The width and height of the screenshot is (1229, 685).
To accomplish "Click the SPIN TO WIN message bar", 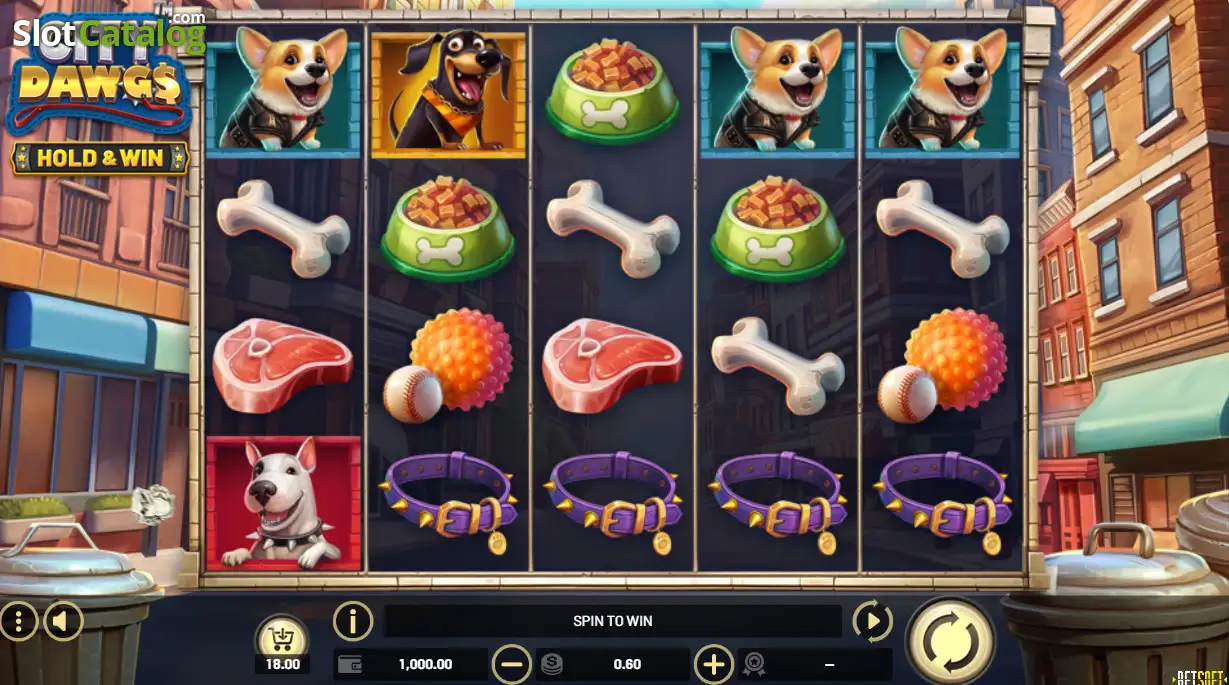I will (x=613, y=621).
